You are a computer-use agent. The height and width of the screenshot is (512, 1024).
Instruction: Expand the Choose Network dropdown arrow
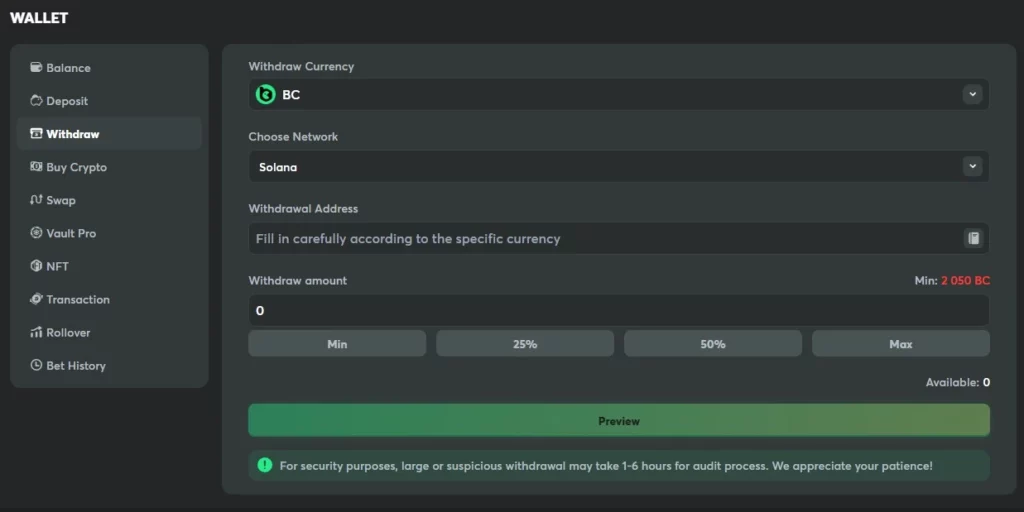click(972, 166)
